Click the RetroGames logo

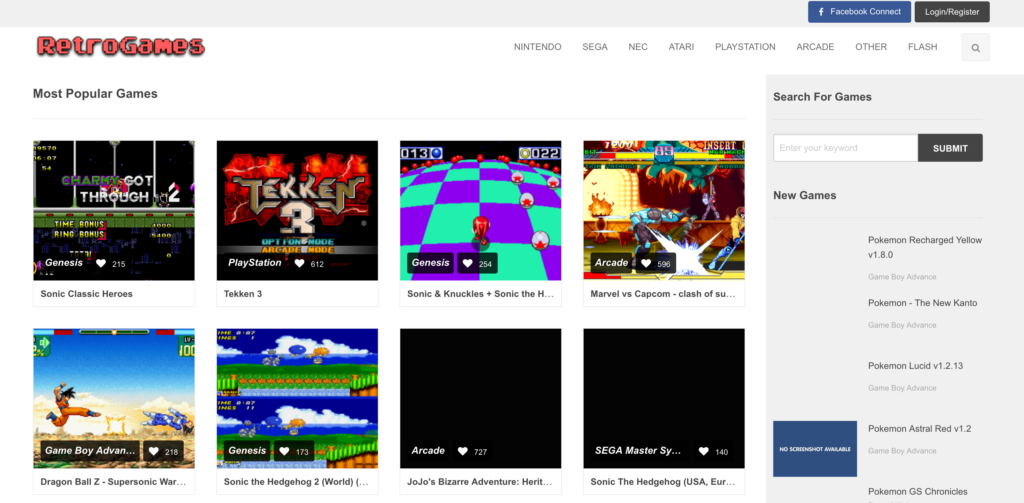coord(120,46)
